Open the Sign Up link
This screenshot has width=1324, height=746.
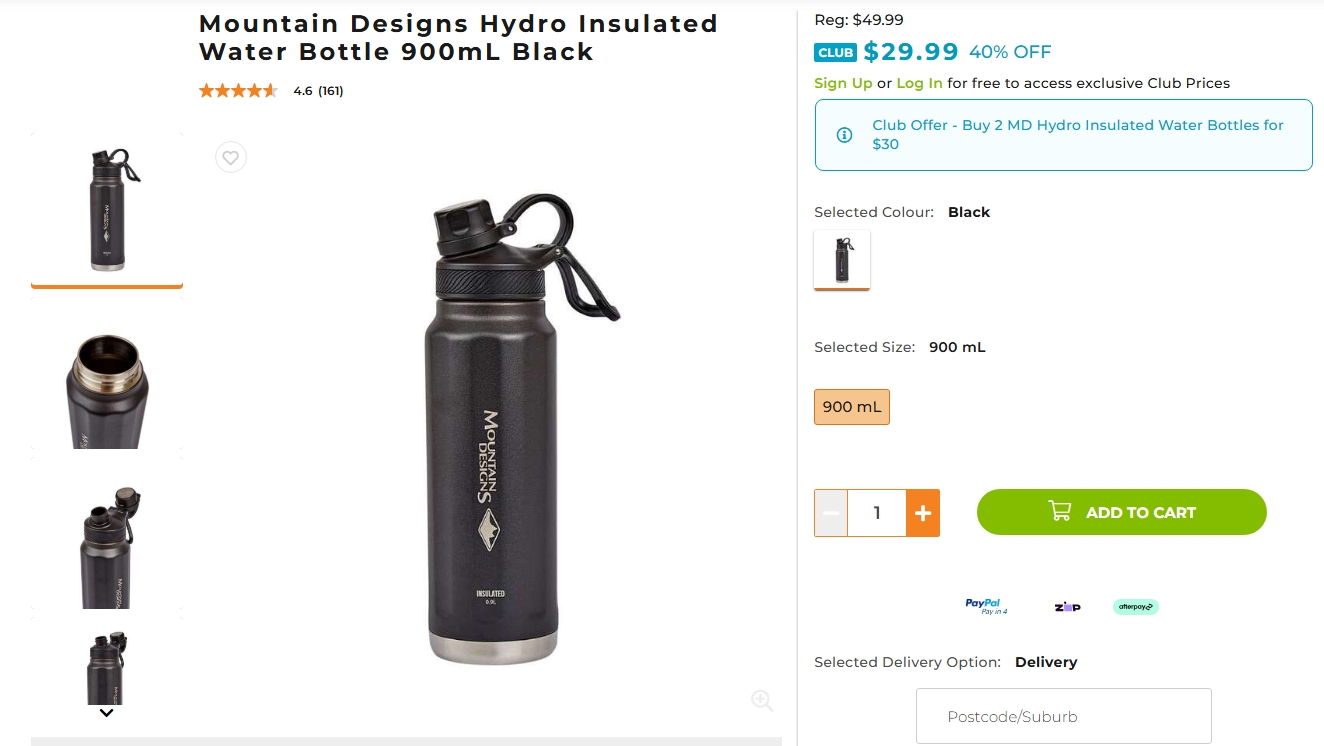click(x=843, y=83)
